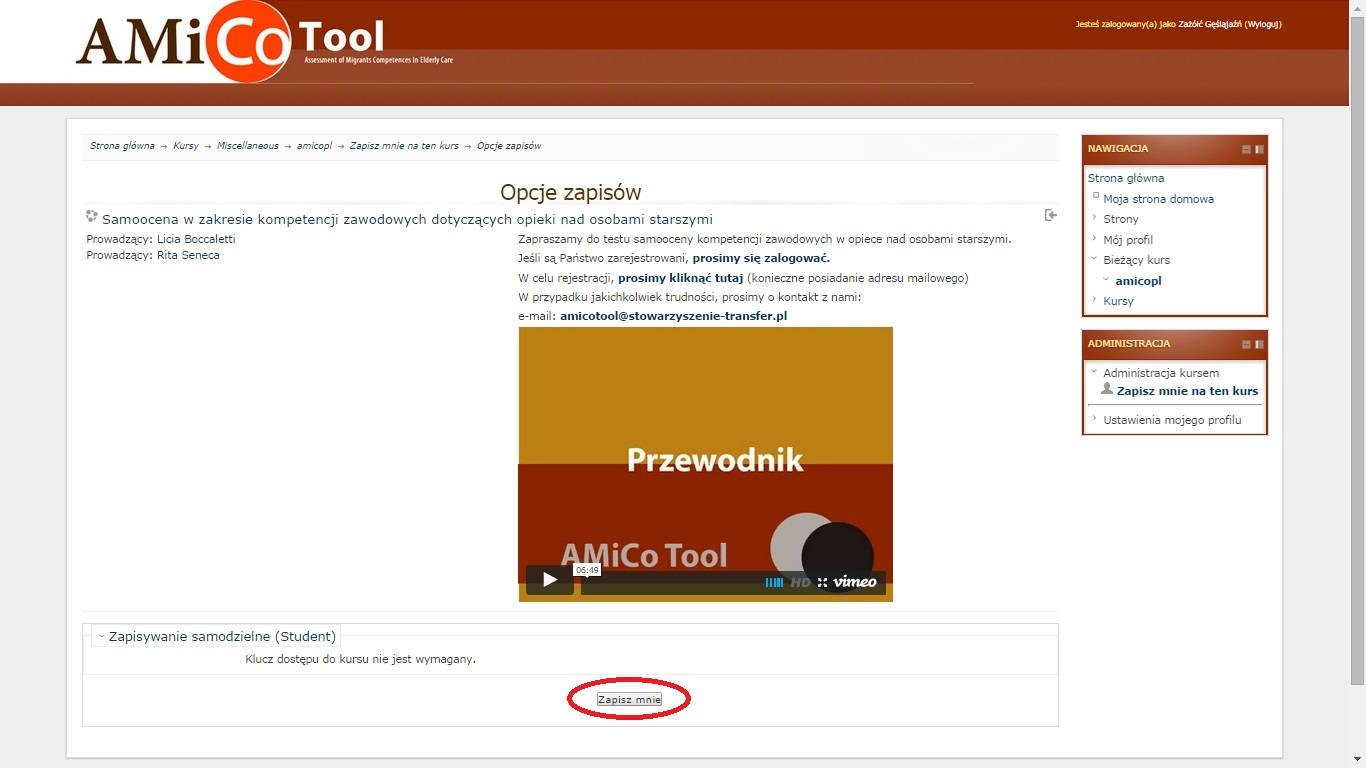
Task: Open the logged-in user's profile name
Action: coord(1209,24)
